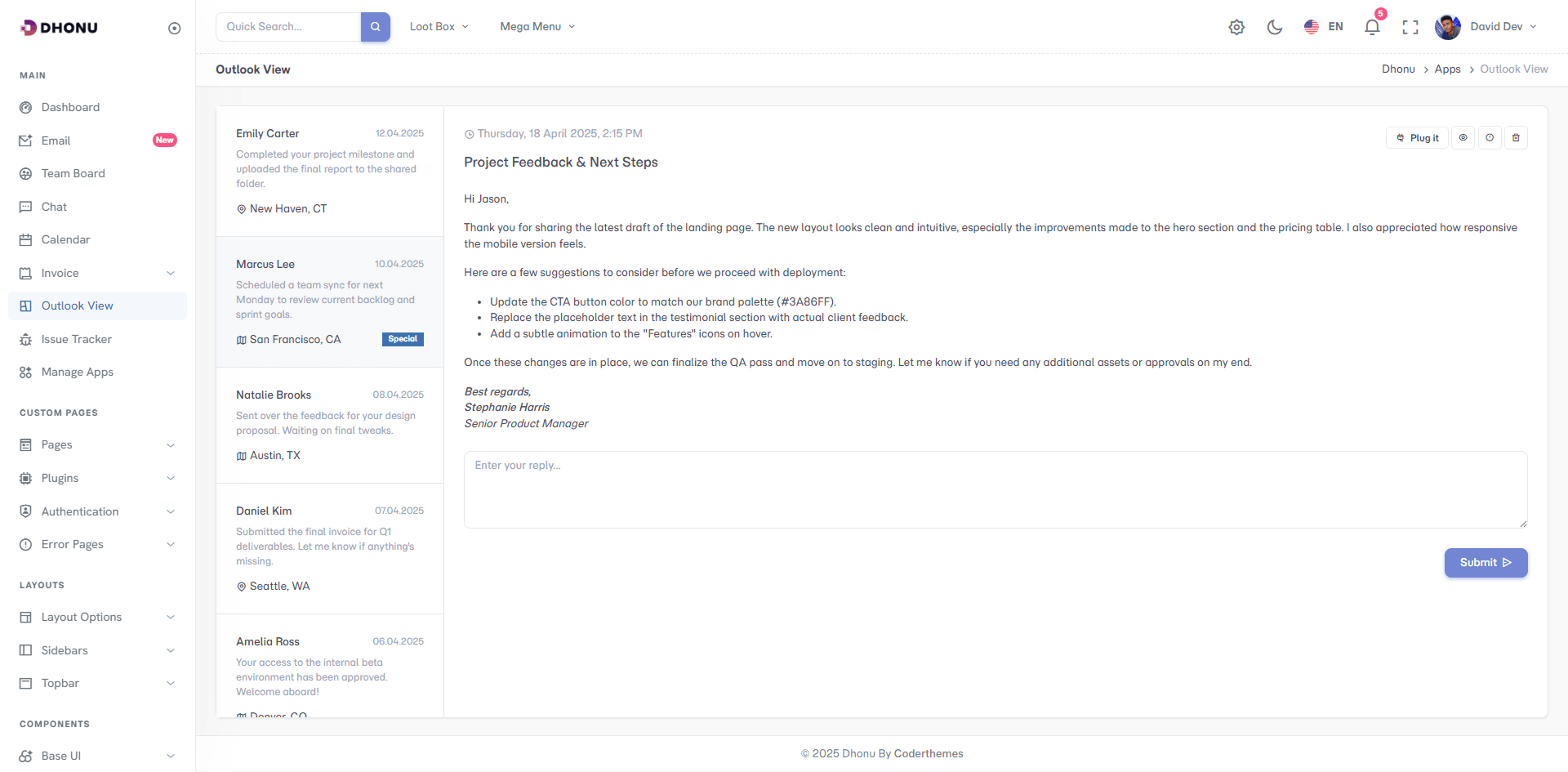This screenshot has width=1568, height=772.
Task: Expand the Invoice sidebar submenu
Action: [x=97, y=273]
